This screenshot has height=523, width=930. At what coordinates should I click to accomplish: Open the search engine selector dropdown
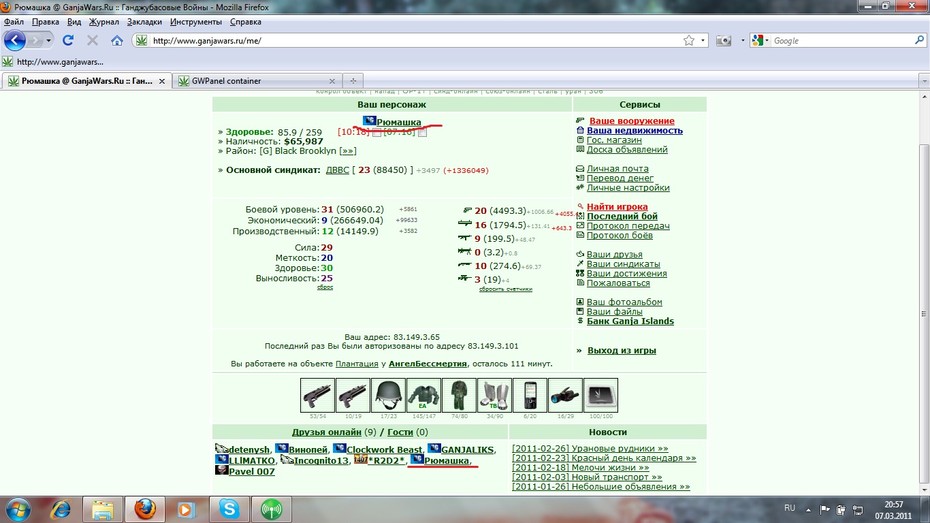[x=760, y=40]
